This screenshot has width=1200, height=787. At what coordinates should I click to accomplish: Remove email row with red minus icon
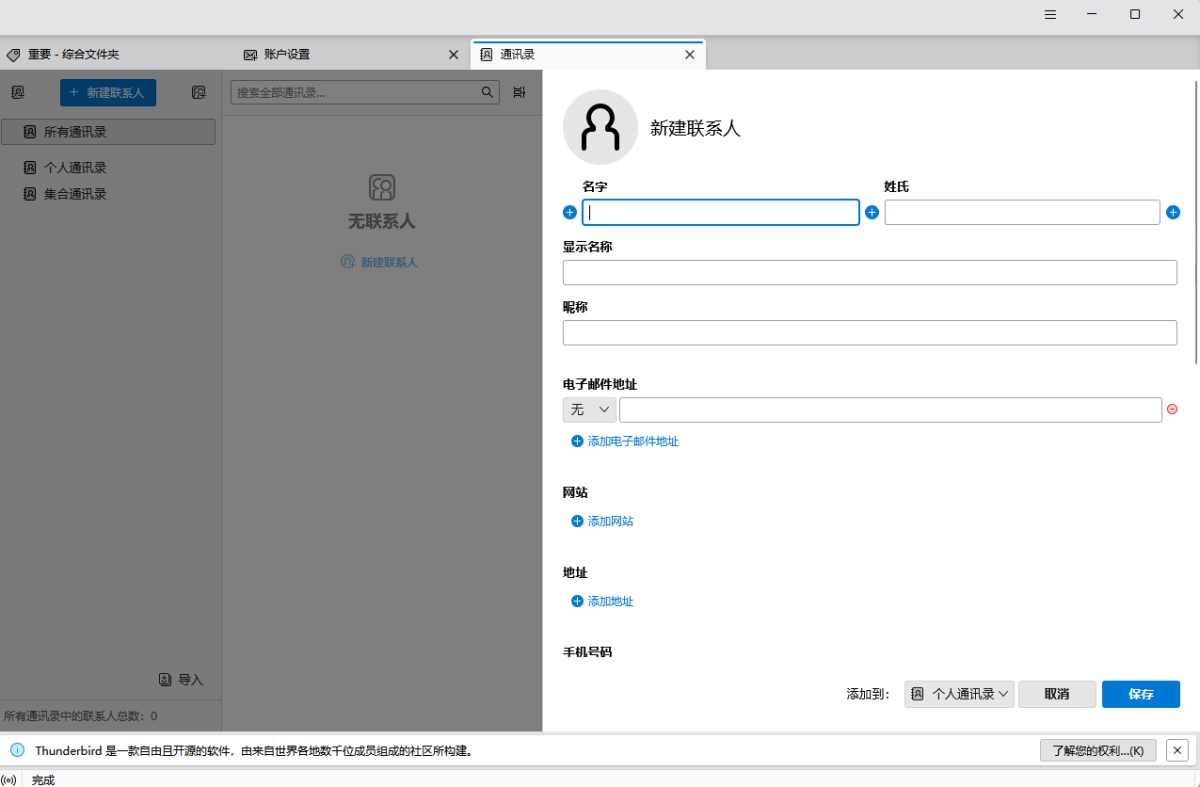point(1172,409)
